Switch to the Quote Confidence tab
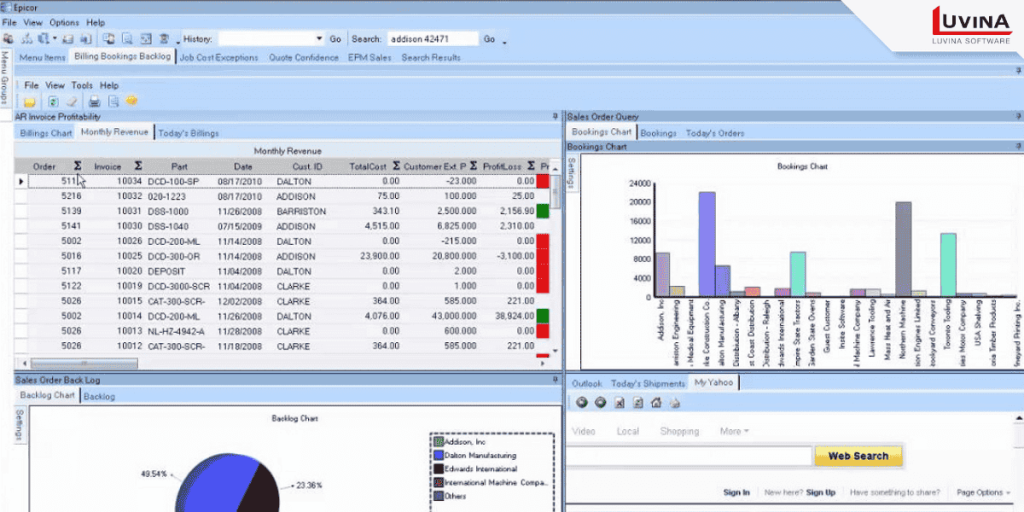The width and height of the screenshot is (1024, 512). pyautogui.click(x=304, y=57)
